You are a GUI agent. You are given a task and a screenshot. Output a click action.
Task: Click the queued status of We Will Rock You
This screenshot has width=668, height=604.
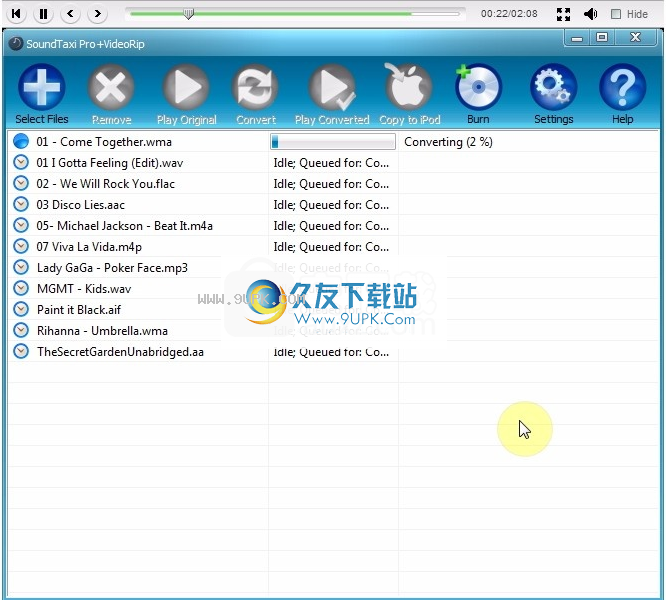[x=331, y=184]
